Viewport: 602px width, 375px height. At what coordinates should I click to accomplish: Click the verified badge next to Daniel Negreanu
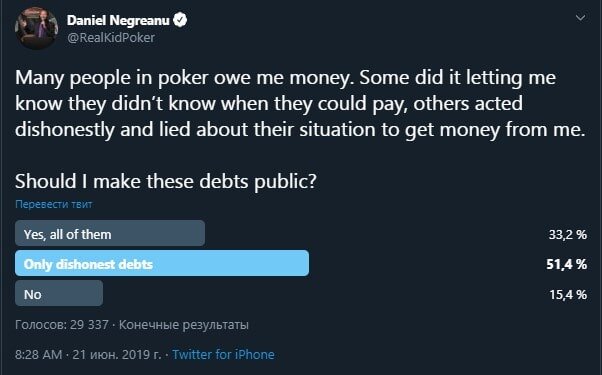(180, 20)
